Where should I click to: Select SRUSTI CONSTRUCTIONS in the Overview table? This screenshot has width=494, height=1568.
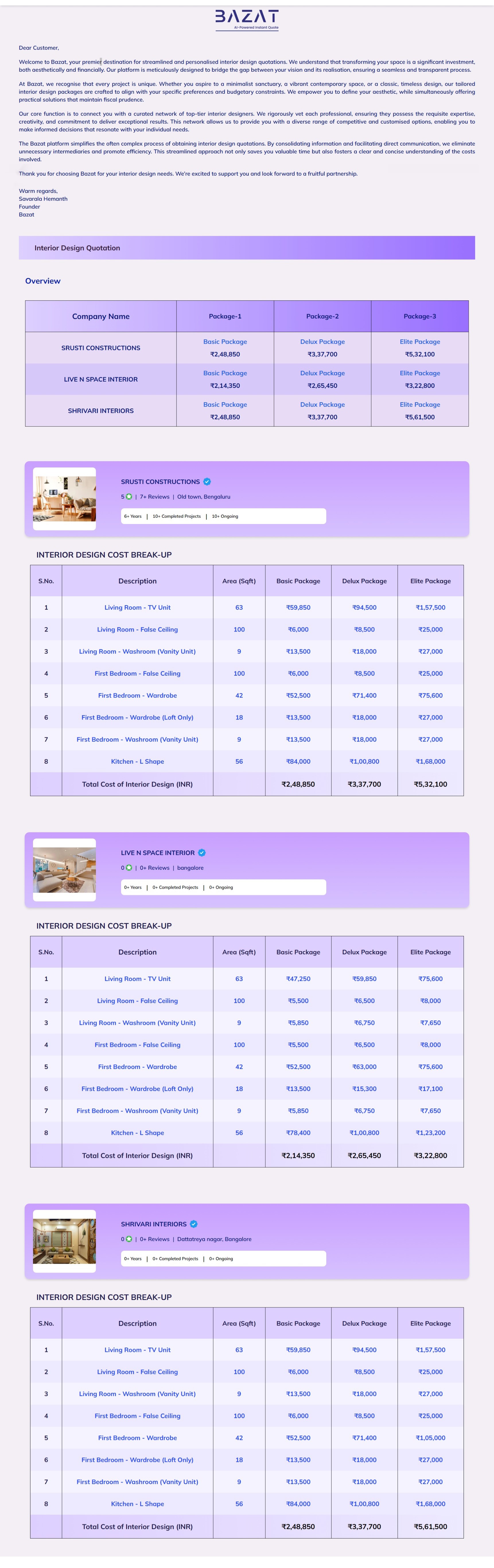(101, 348)
